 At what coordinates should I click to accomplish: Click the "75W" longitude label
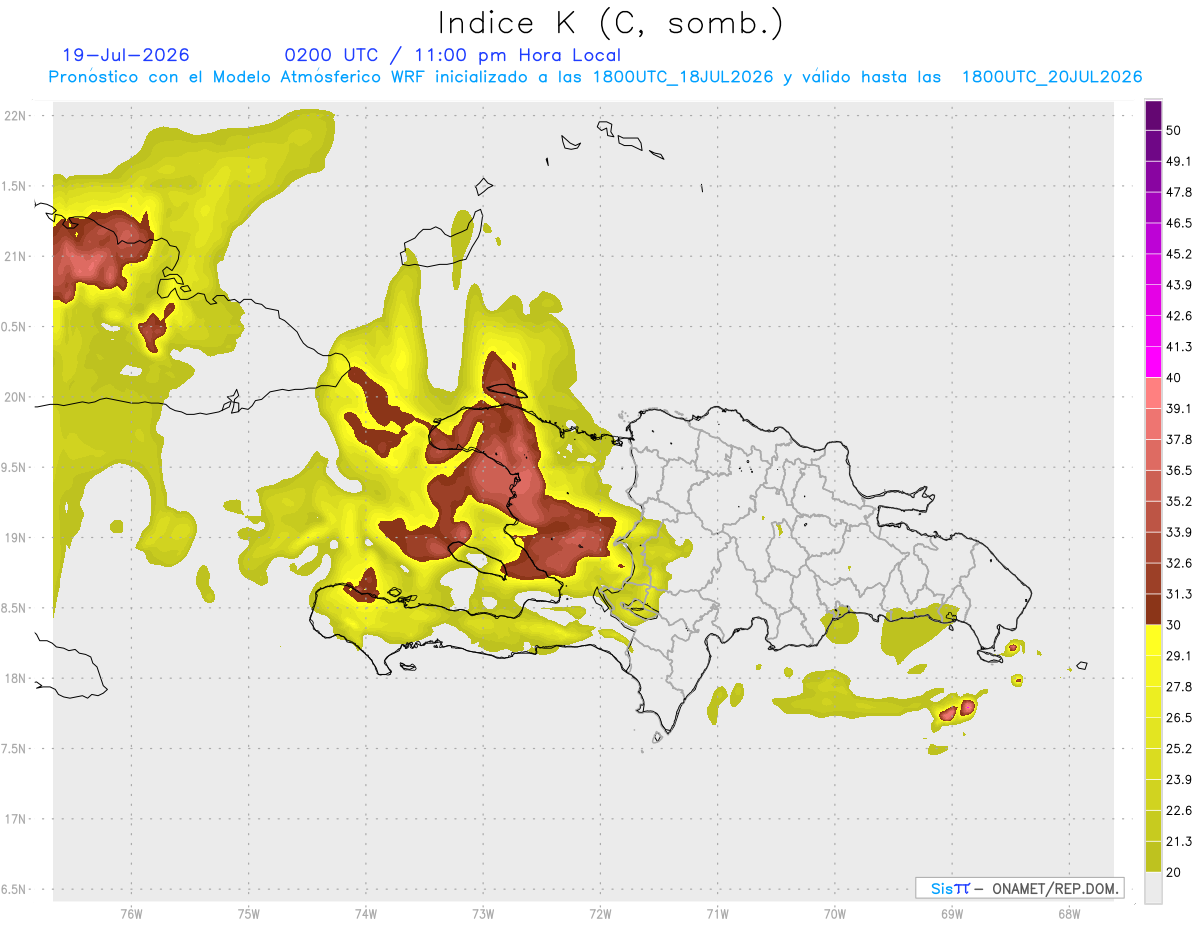point(248,913)
